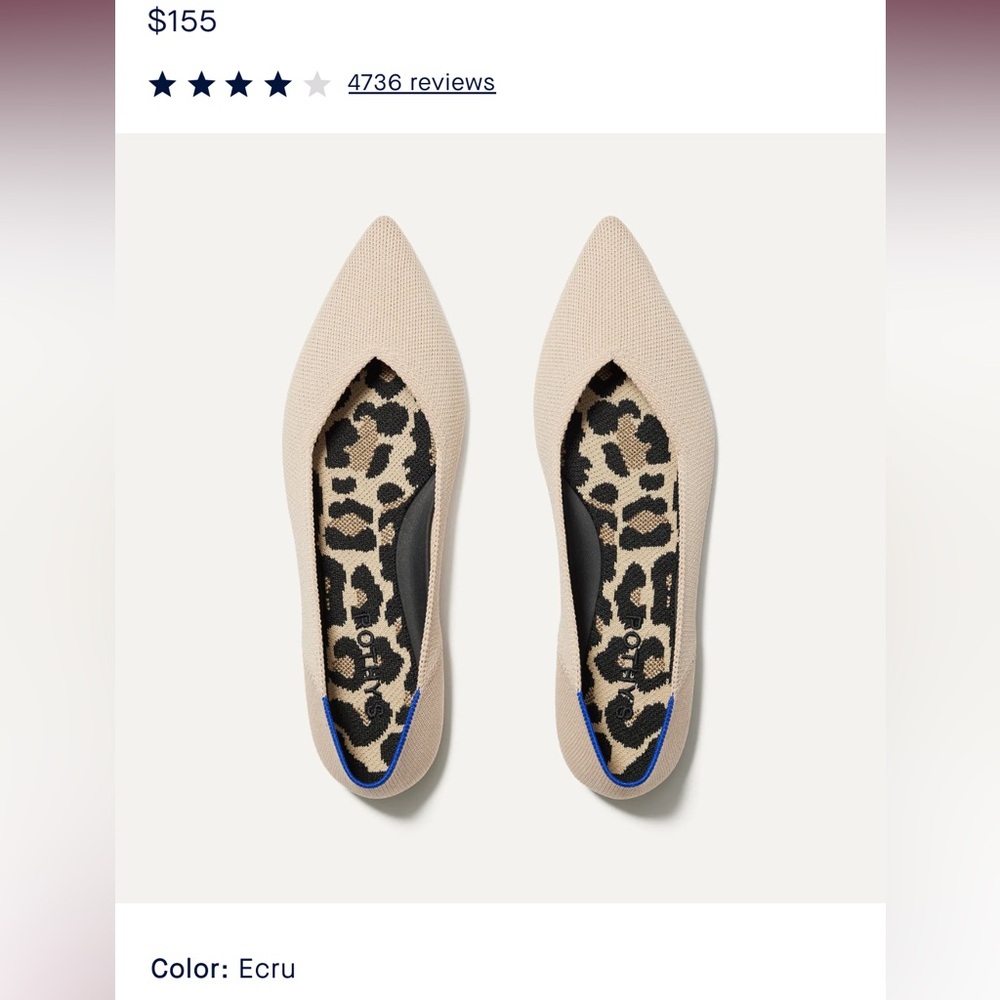Click the second filled rating star
Screen dimensions: 1000x1000
(x=201, y=84)
